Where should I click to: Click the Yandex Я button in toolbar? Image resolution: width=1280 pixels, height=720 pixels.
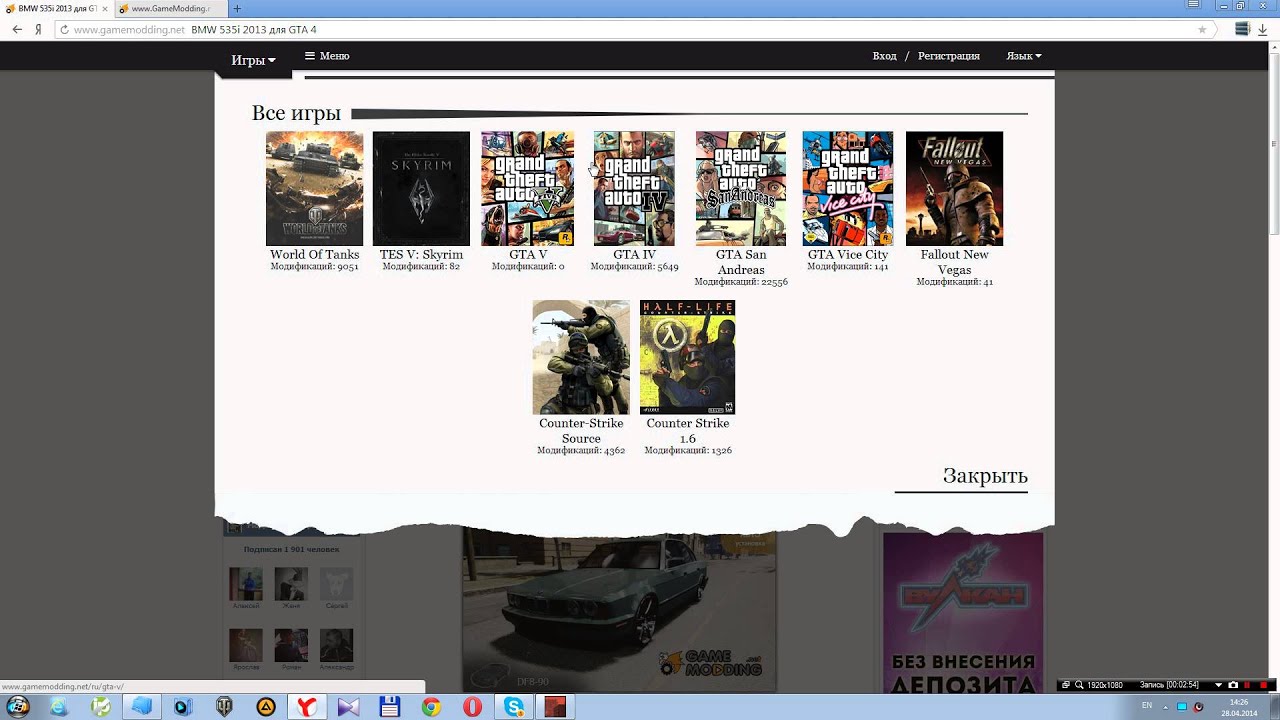coord(38,30)
